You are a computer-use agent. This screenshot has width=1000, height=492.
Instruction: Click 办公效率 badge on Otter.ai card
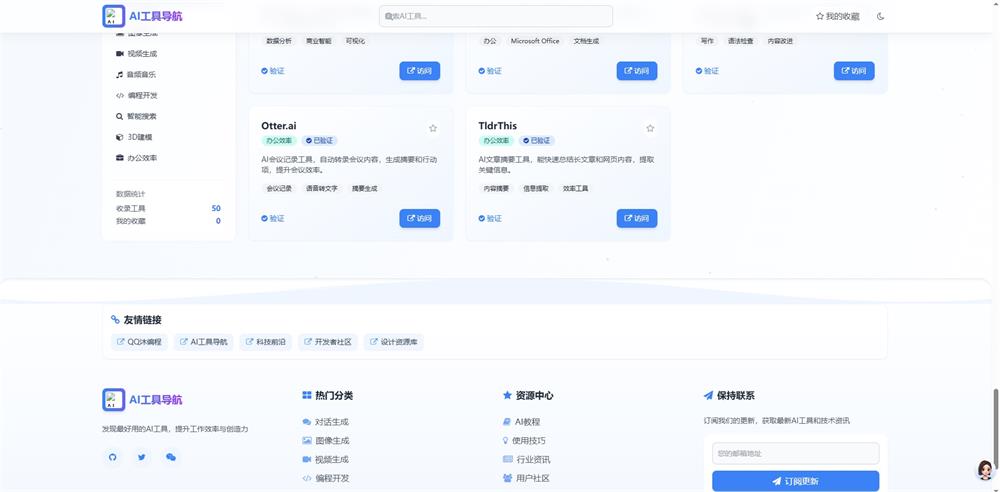(279, 140)
